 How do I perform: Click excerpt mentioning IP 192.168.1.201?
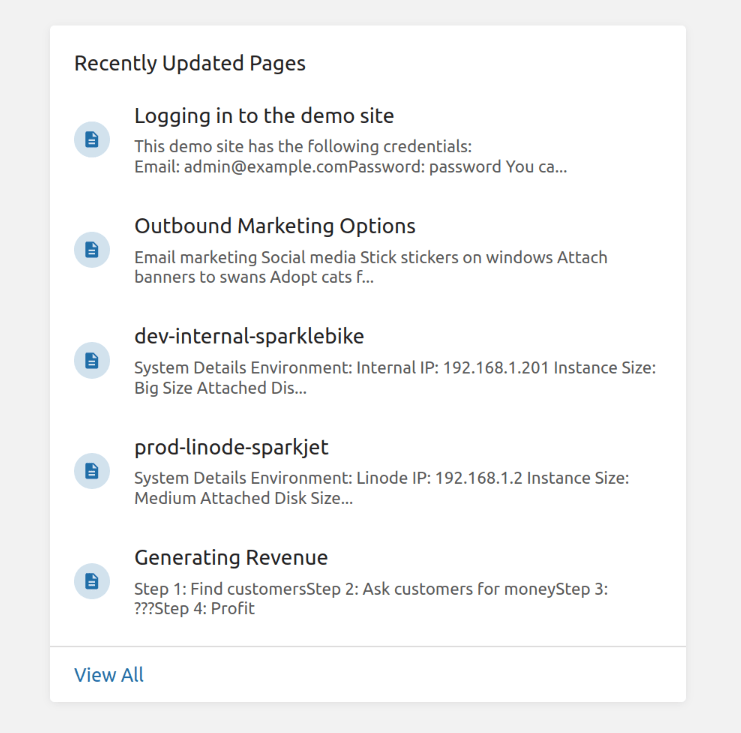(395, 378)
